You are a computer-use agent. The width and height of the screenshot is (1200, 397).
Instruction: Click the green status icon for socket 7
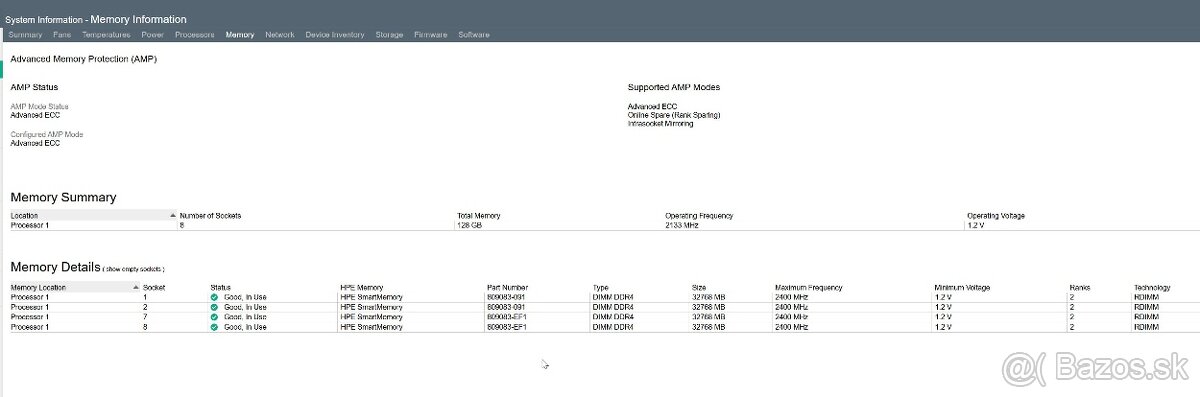click(214, 317)
